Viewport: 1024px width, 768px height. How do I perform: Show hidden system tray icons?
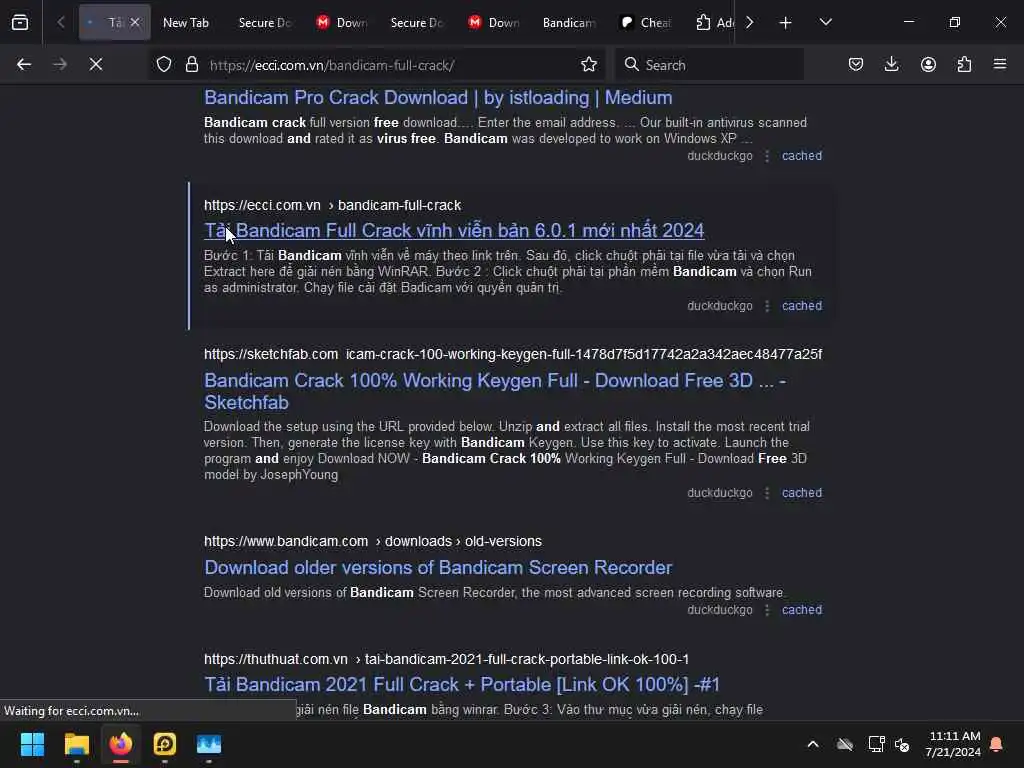point(813,744)
